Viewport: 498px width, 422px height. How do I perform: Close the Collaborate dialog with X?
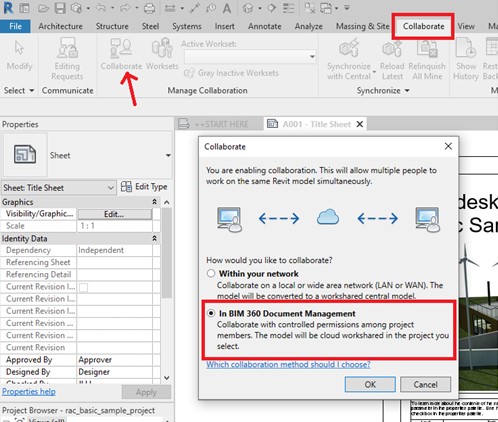(448, 146)
